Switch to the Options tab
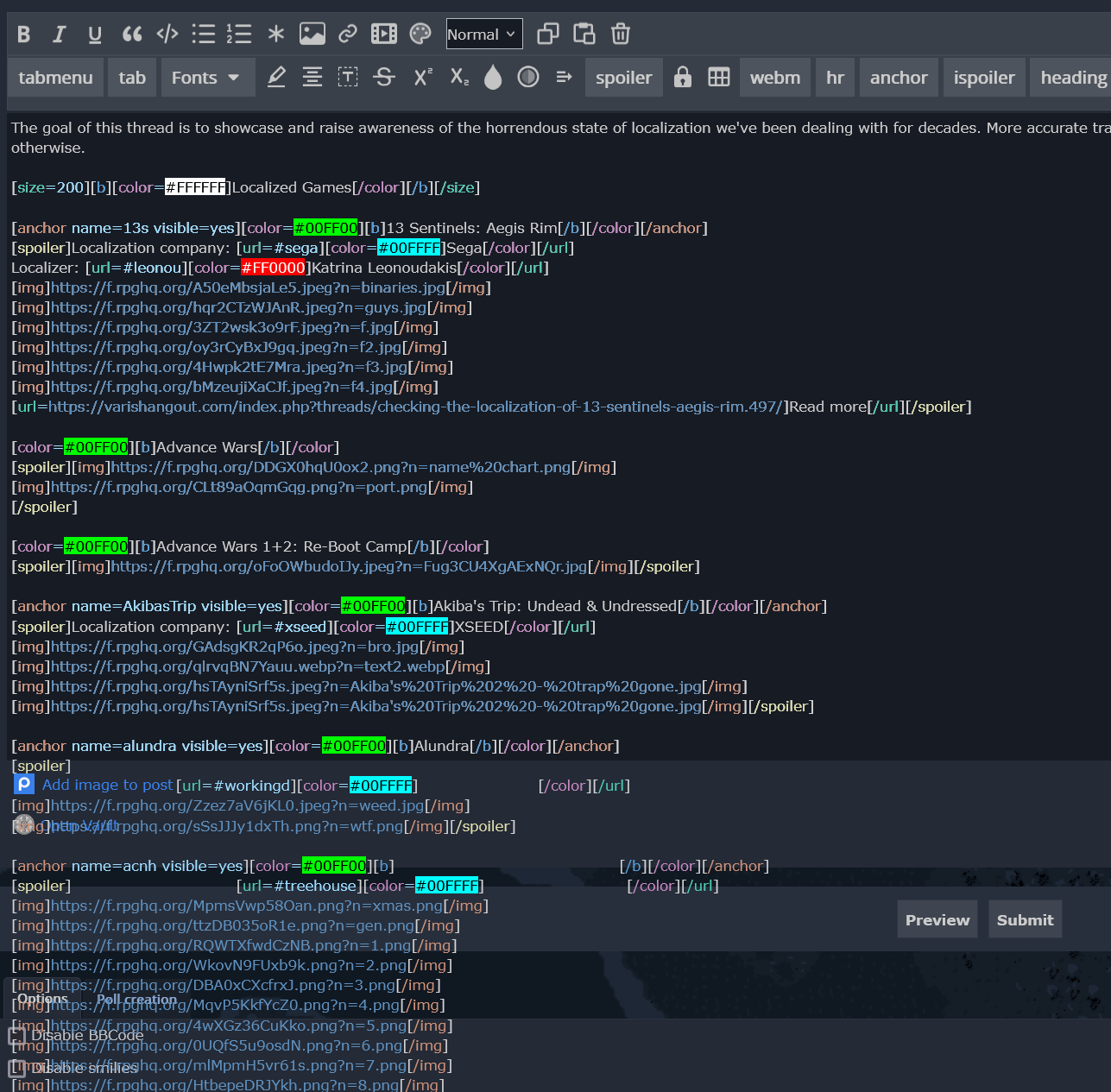1111x1092 pixels. [42, 999]
